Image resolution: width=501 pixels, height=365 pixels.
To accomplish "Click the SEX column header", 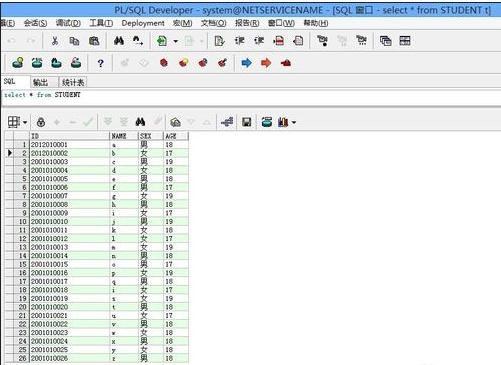I will point(150,136).
